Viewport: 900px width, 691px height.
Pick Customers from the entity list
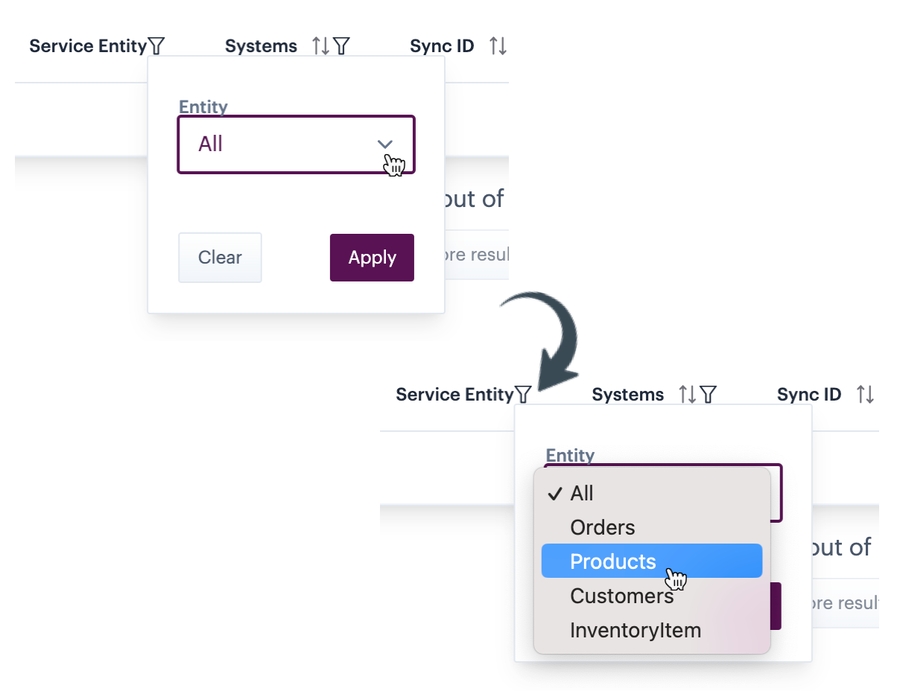coord(621,596)
